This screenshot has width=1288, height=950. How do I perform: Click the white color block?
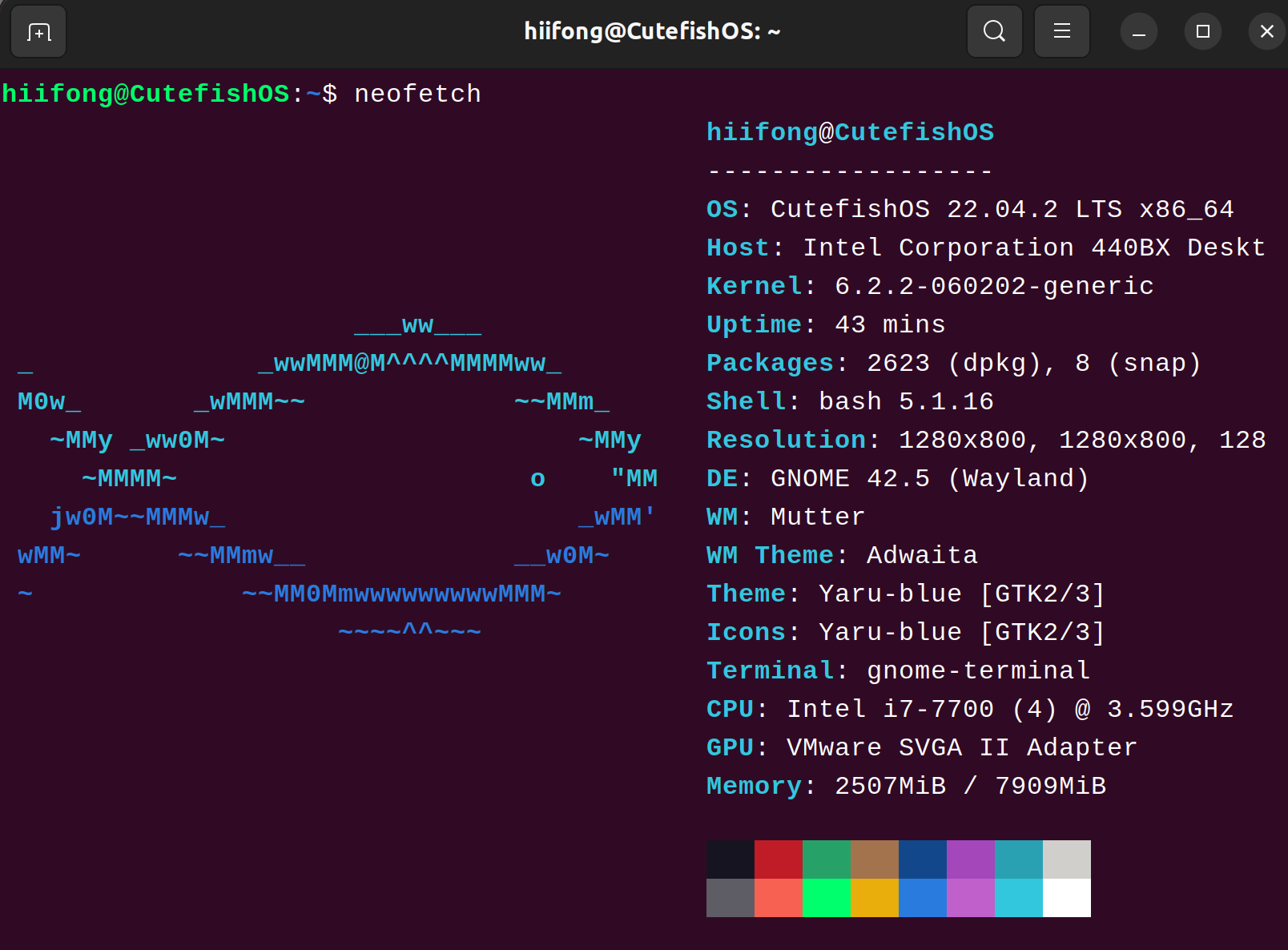click(1066, 898)
